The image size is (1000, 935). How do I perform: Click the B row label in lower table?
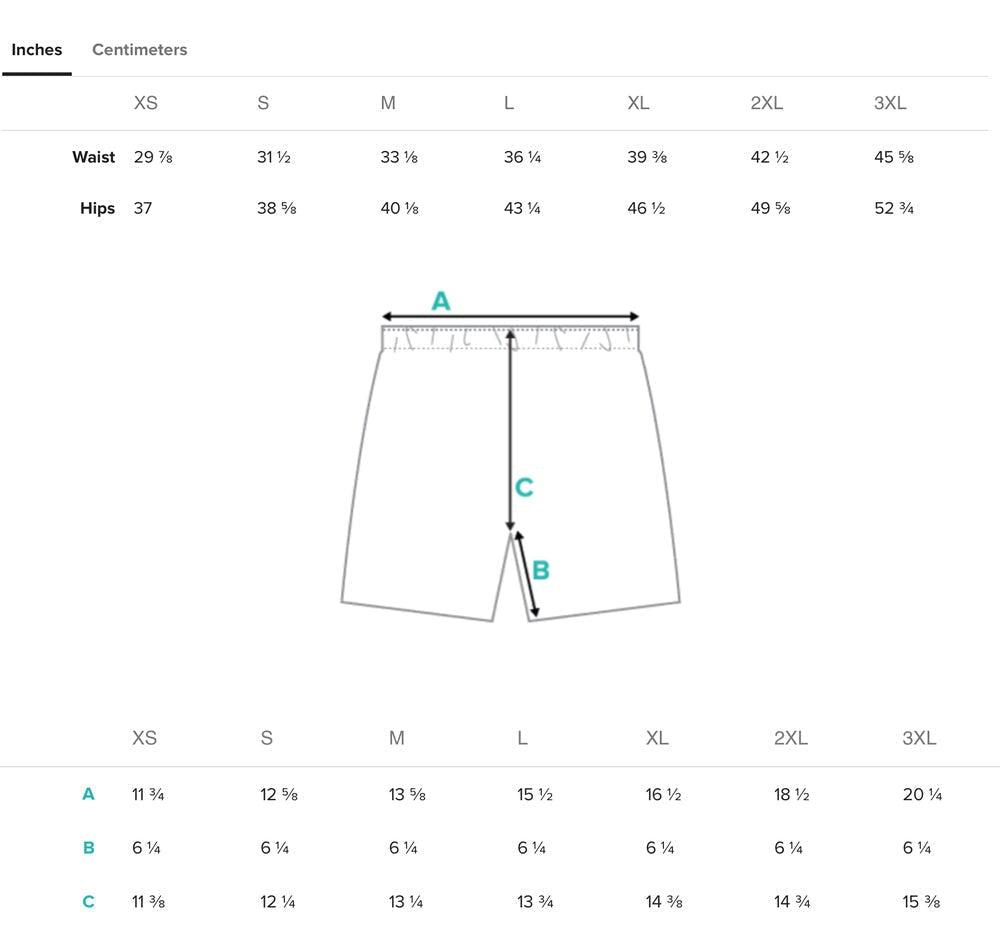88,848
